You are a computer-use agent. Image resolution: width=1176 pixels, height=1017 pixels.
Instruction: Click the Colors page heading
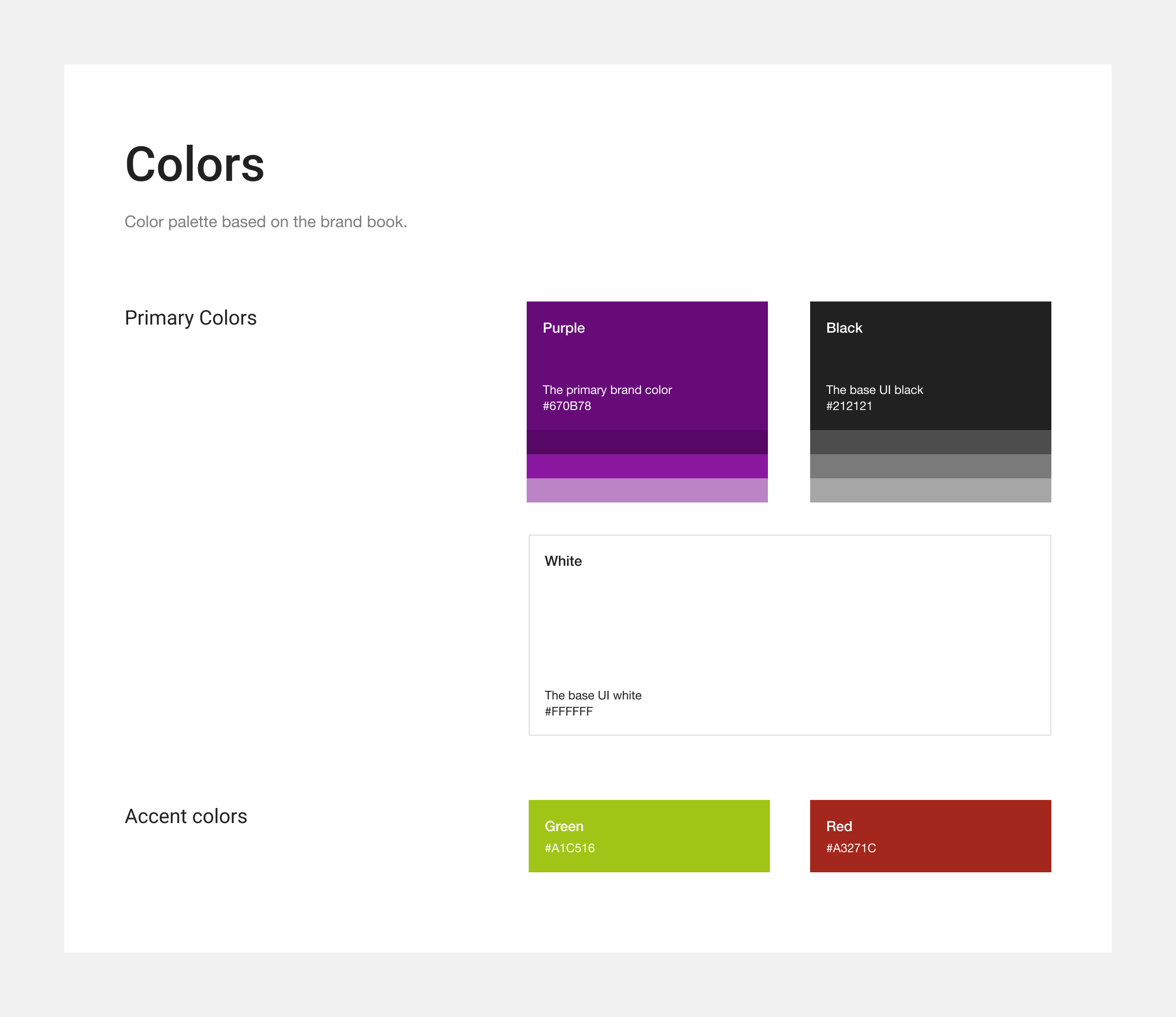[194, 165]
